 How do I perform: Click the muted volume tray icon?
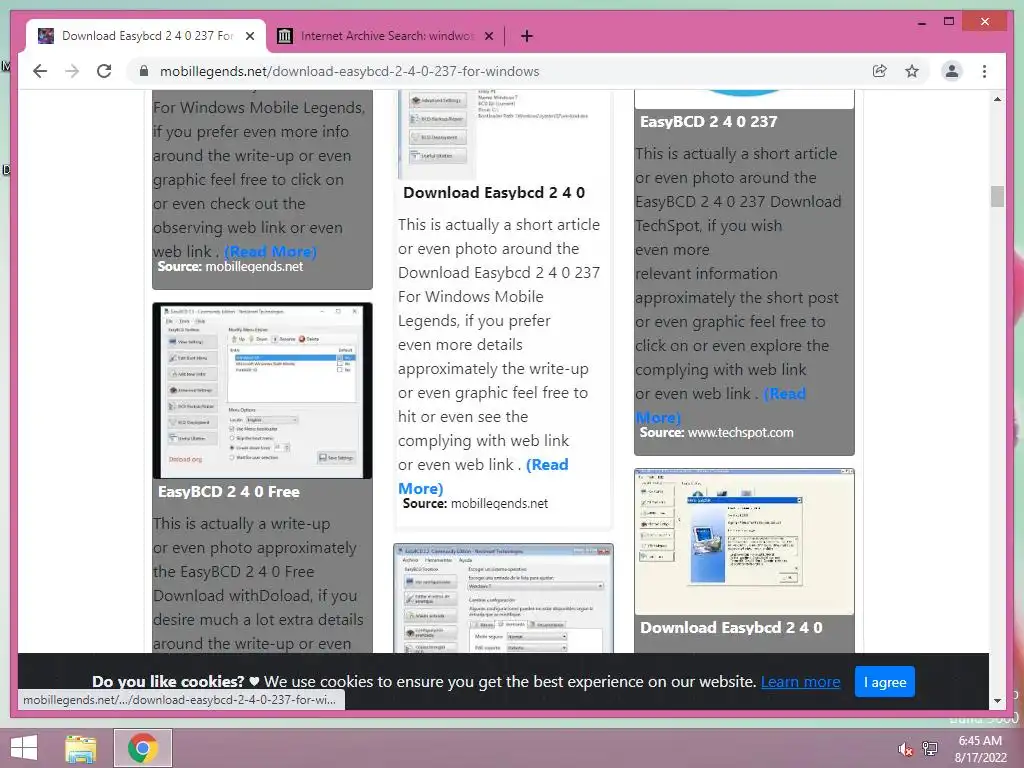(905, 749)
